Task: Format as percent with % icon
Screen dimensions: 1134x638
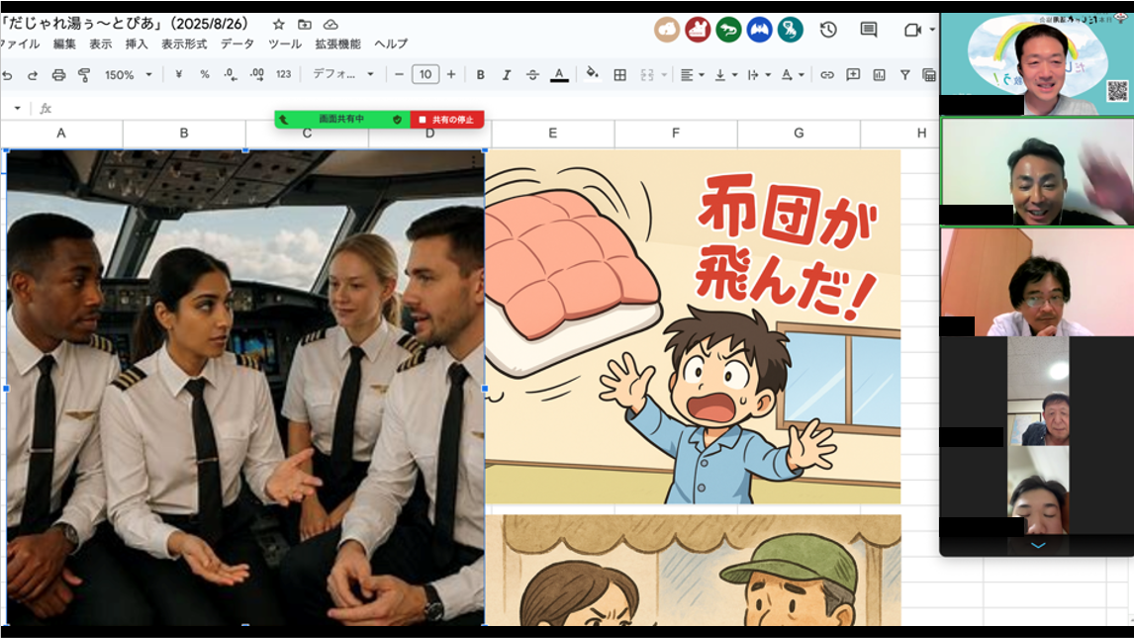Action: tap(205, 75)
